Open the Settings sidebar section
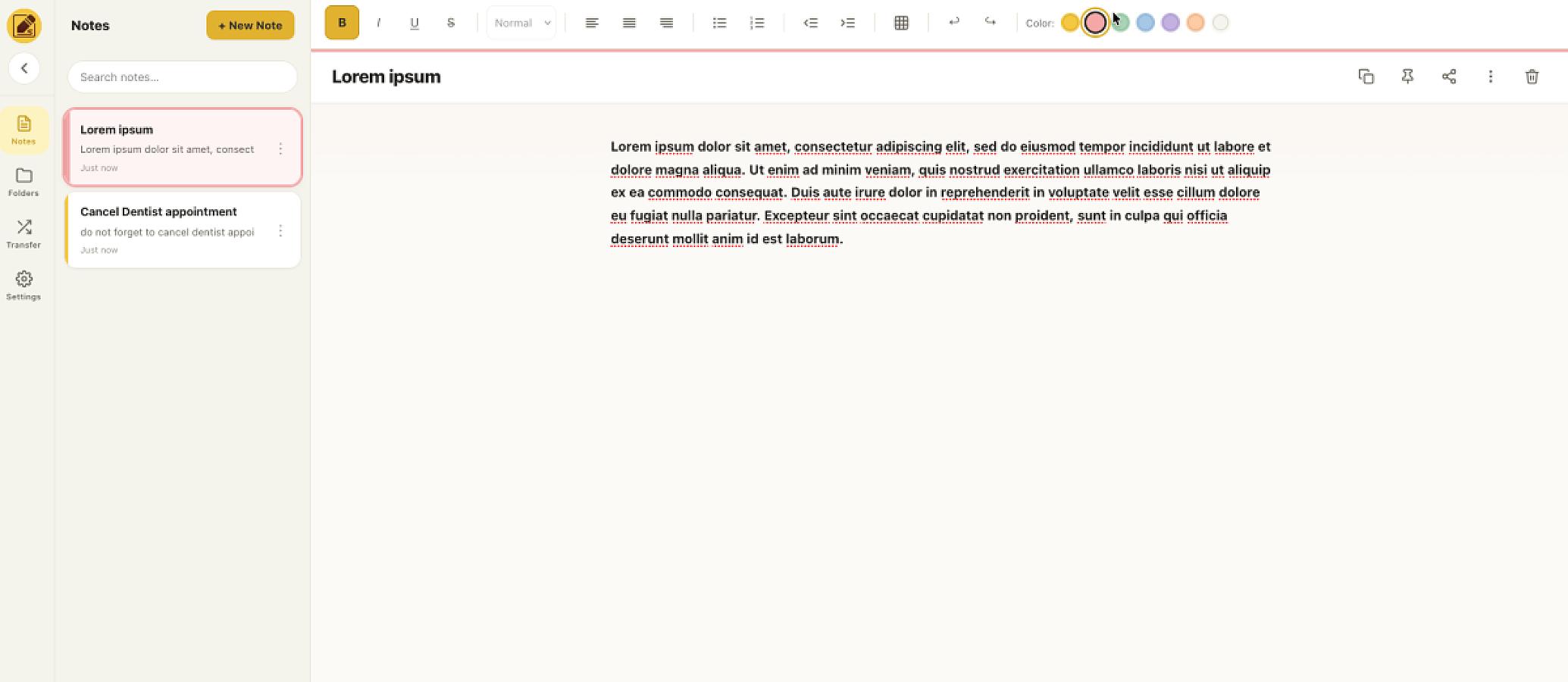 pos(23,286)
